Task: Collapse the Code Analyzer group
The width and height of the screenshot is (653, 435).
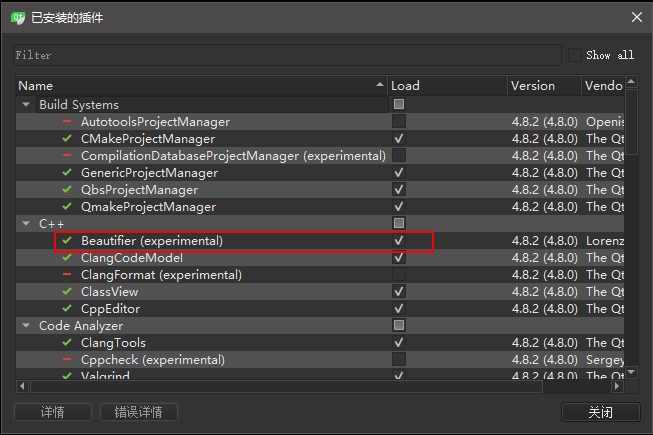Action: [x=26, y=326]
